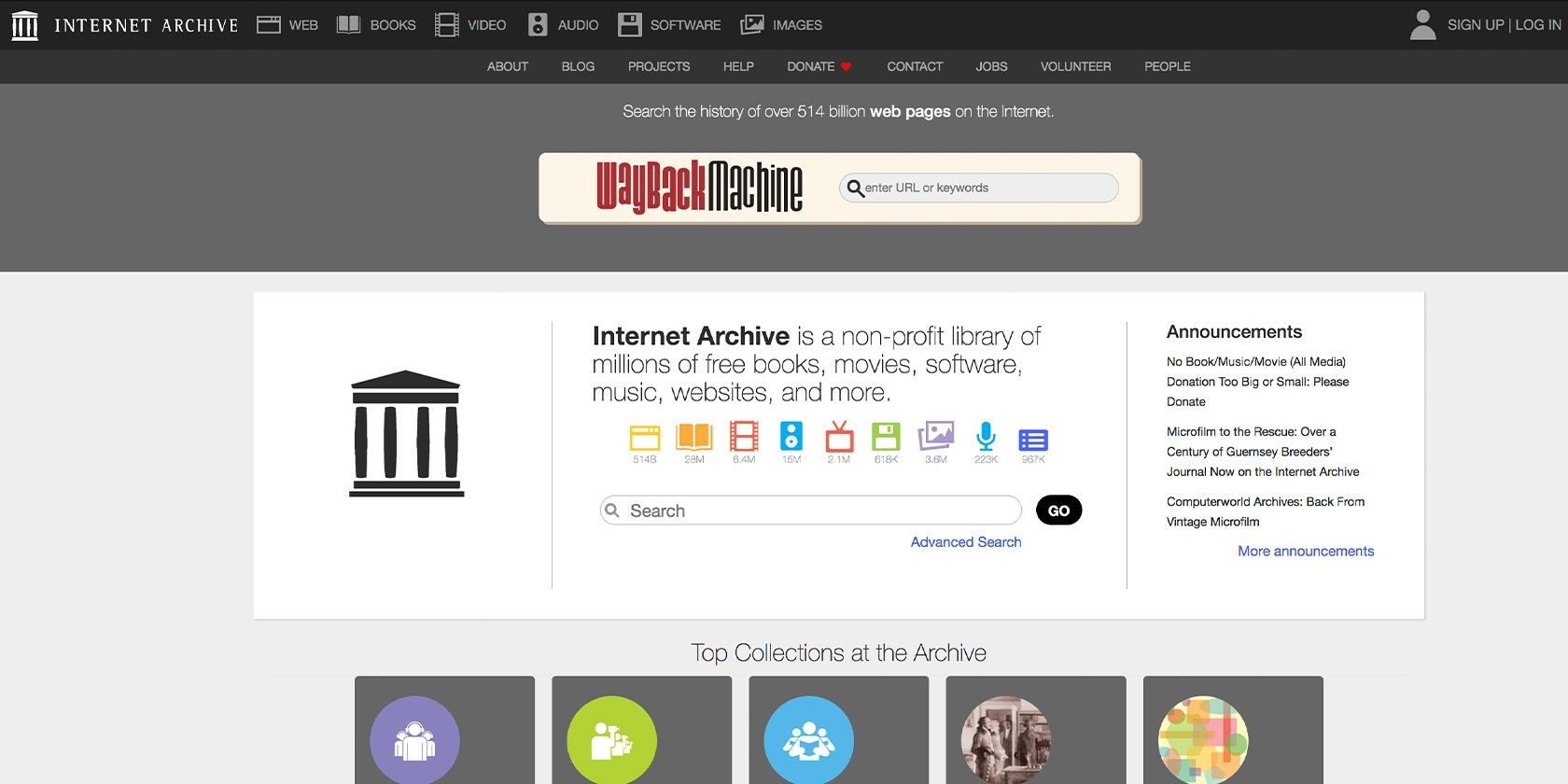
Task: Open the Web section icon
Action: [269, 25]
